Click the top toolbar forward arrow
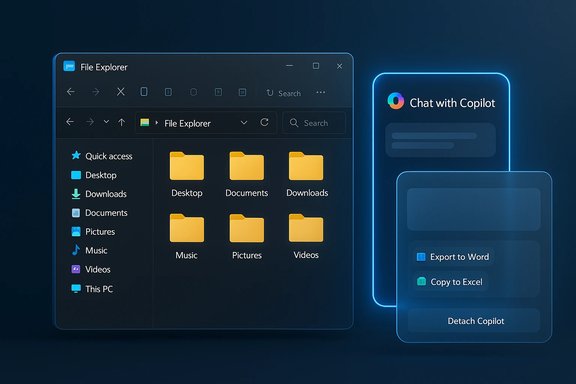 pos(96,92)
